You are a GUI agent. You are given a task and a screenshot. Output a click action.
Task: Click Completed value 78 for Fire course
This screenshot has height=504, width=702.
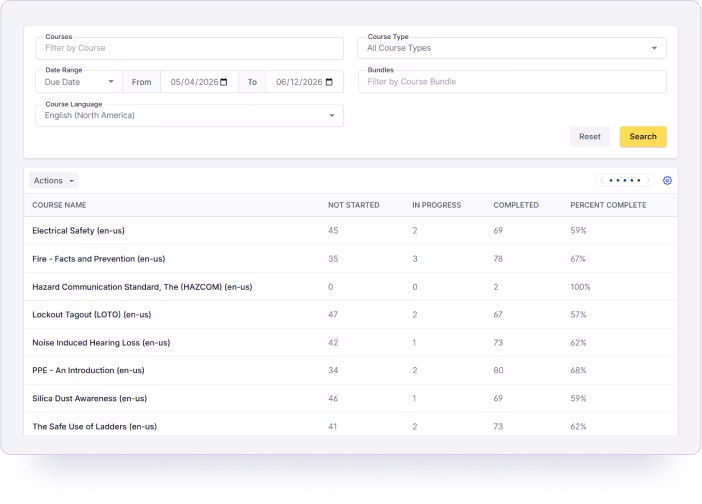(x=498, y=259)
